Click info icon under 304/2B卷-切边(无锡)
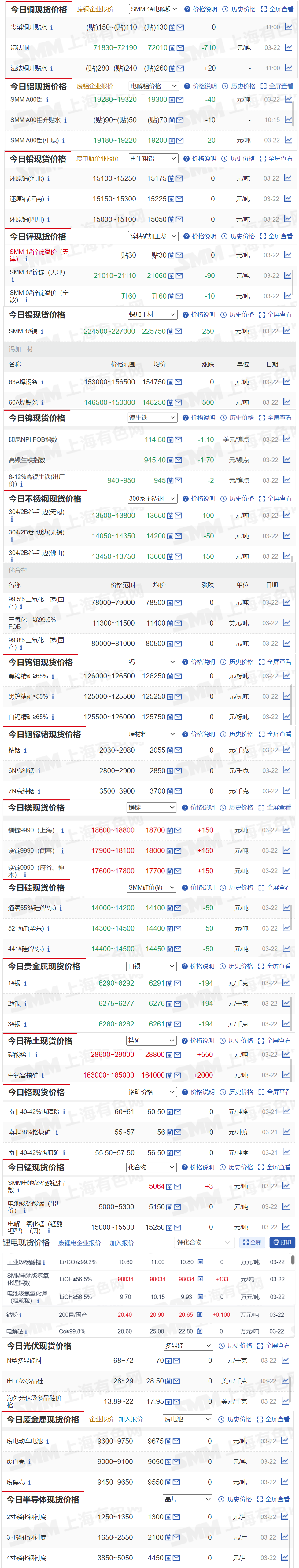This screenshot has height=1568, width=299. tap(12, 540)
